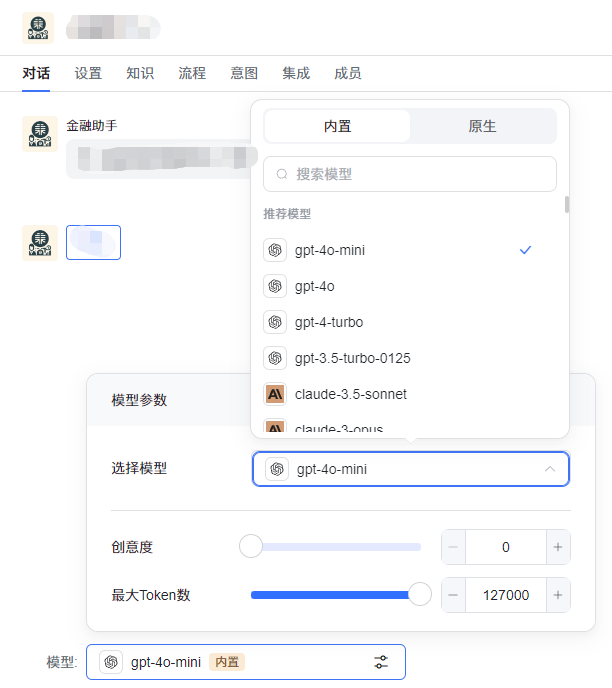The height and width of the screenshot is (688, 612).
Task: Switch to 原生 model source
Action: pos(482,126)
